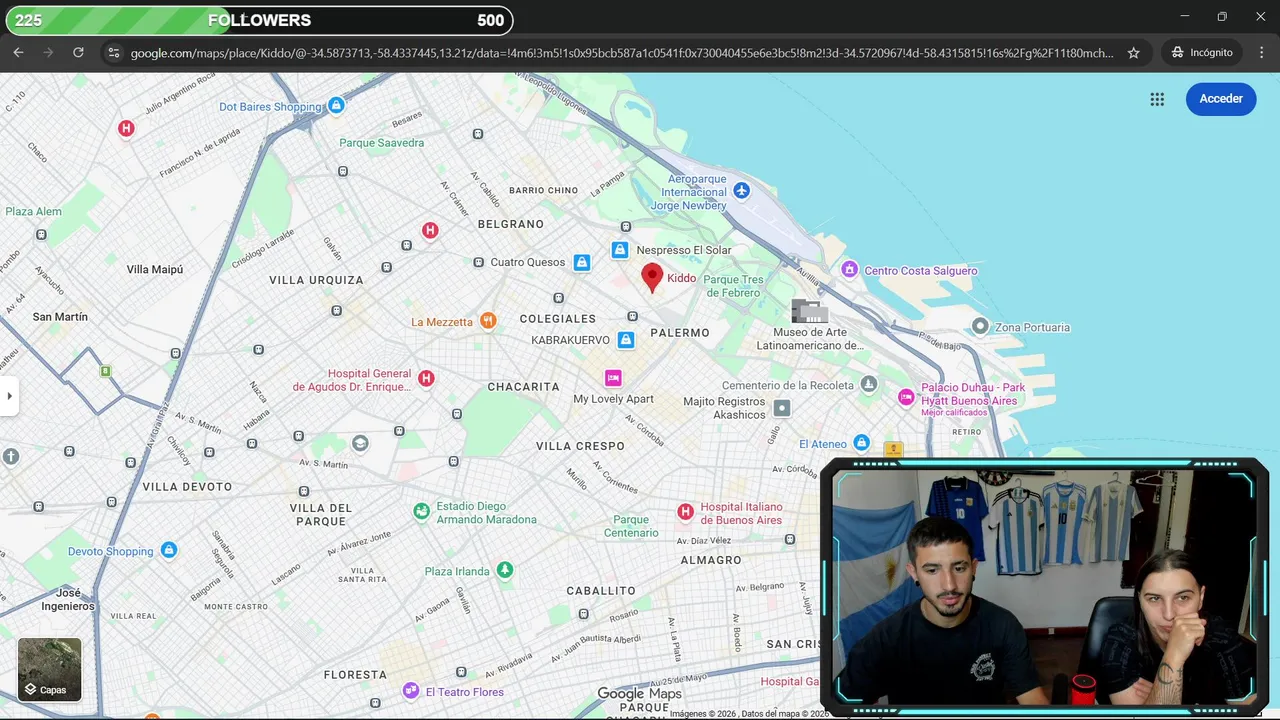This screenshot has width=1280, height=720.
Task: Click the Parque Saavedra label
Action: point(381,143)
